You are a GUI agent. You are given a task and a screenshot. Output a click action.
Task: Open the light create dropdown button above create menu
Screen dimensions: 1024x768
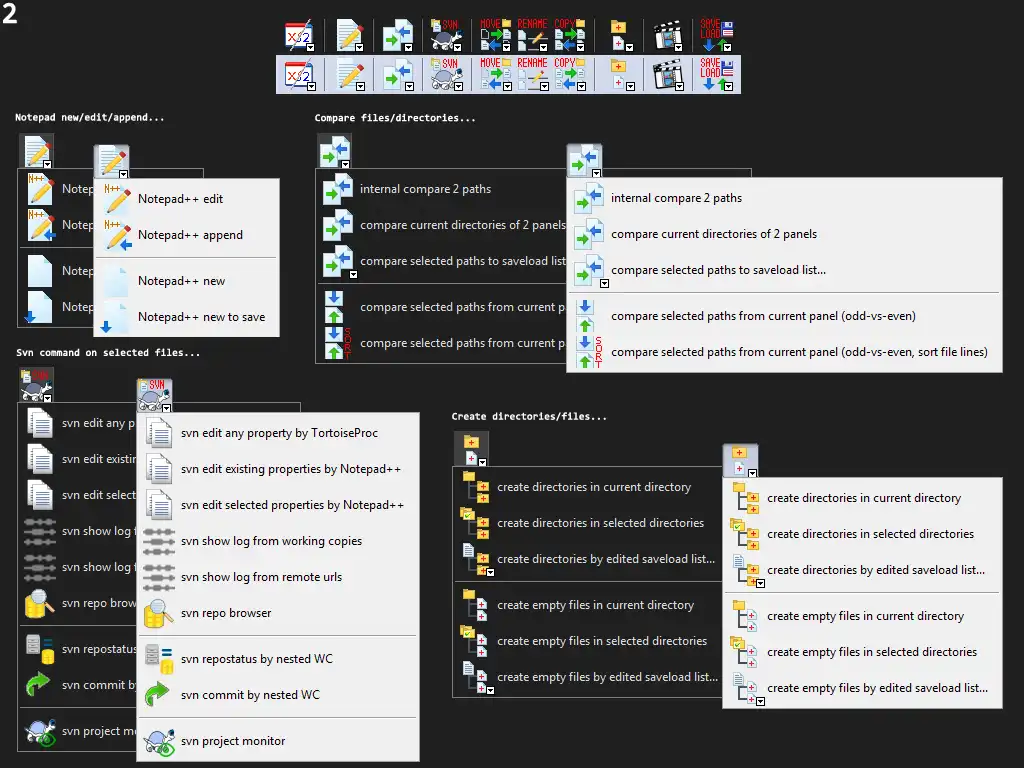(x=741, y=460)
